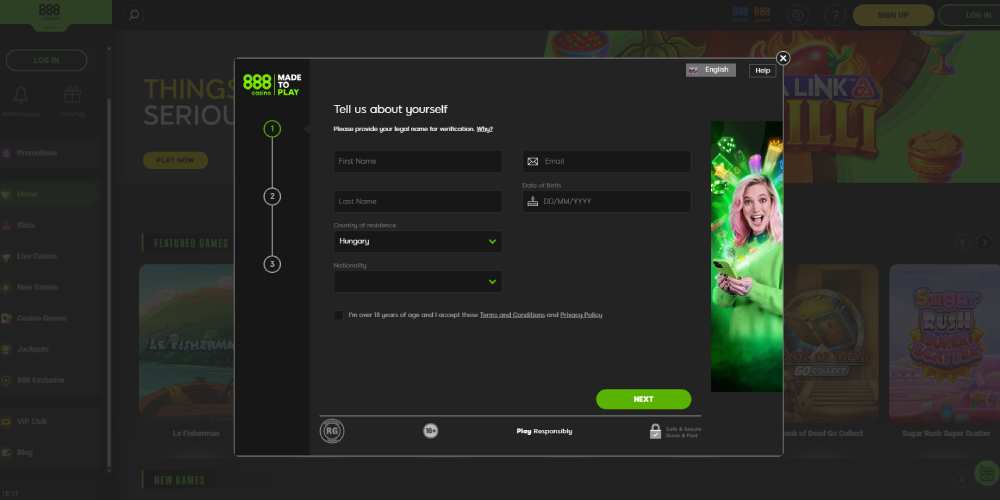The width and height of the screenshot is (1000, 500).
Task: Click the search magnifier in top bar
Action: (x=134, y=15)
